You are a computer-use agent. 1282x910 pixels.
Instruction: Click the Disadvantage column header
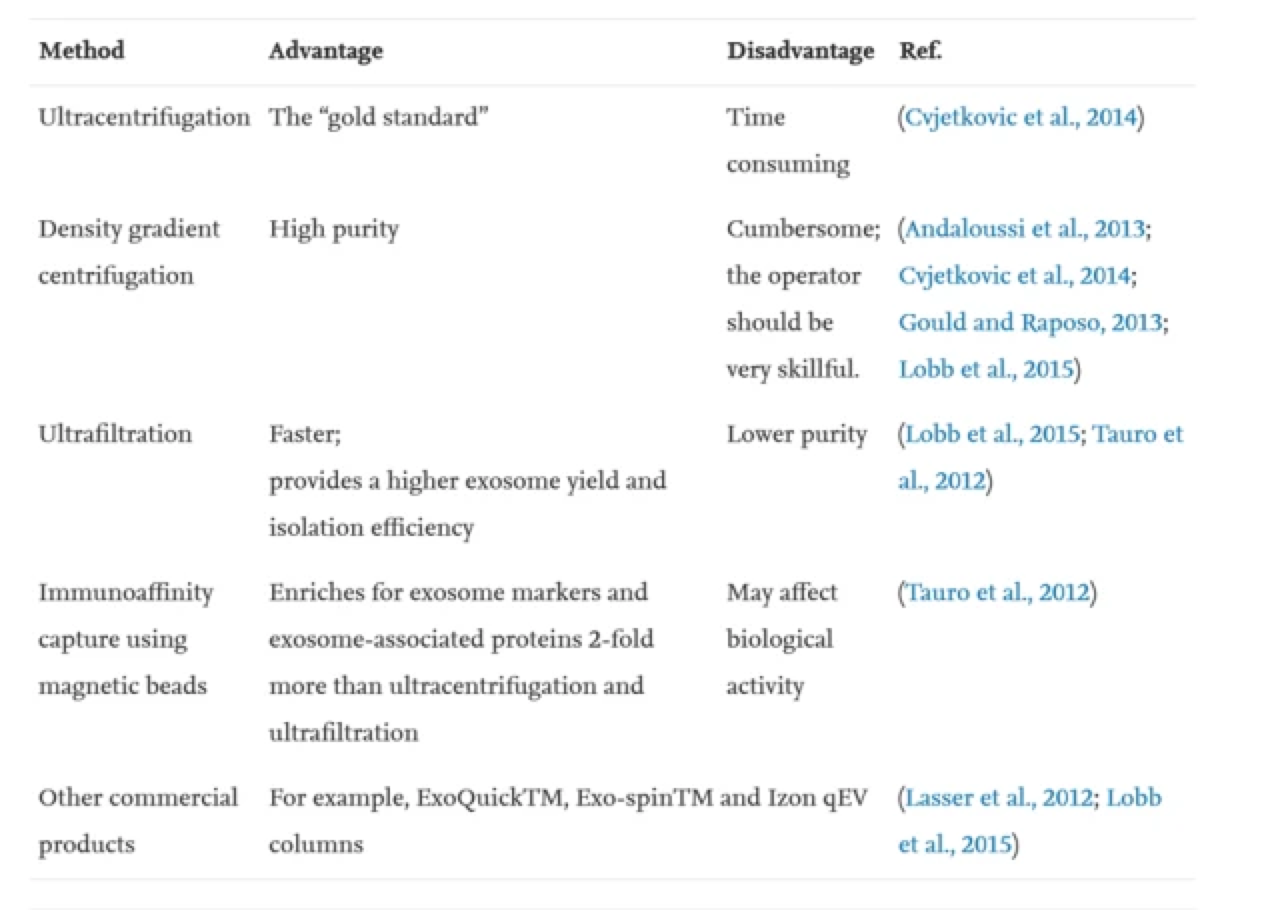800,50
